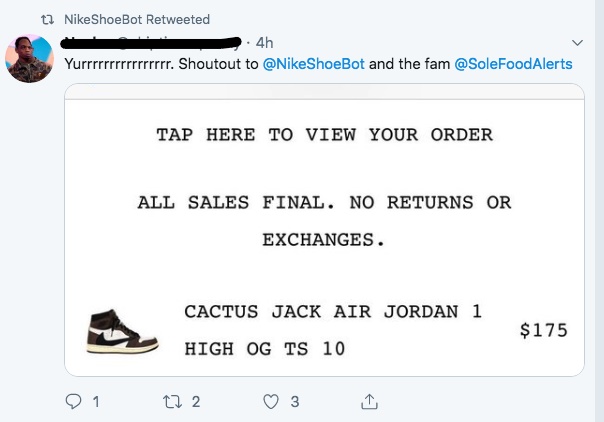Image resolution: width=604 pixels, height=422 pixels.
Task: Select the "Cactus Jack Air Jordan 1" product name
Action: click(333, 312)
